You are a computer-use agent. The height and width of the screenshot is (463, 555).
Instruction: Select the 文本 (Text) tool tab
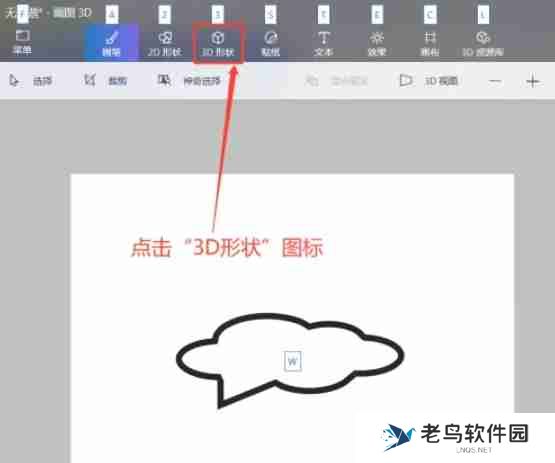tap(324, 44)
